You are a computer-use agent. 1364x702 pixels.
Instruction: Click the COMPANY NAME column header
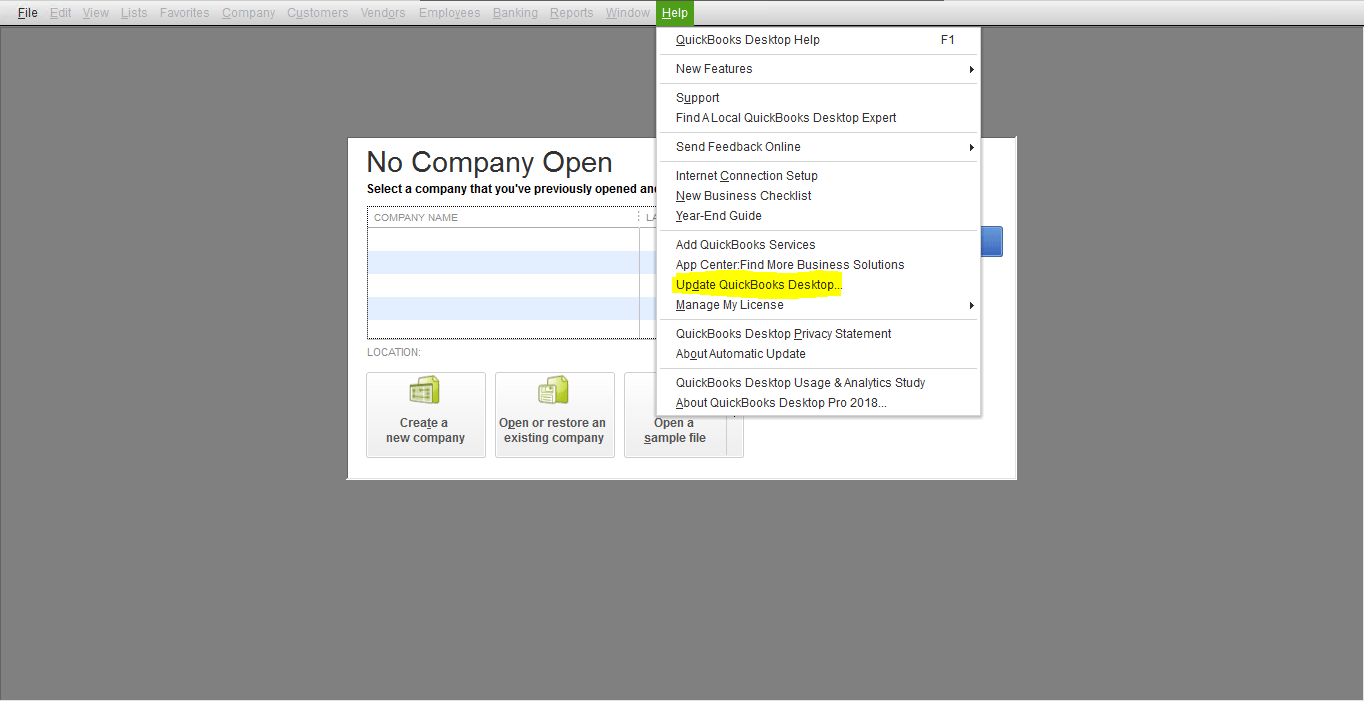503,217
